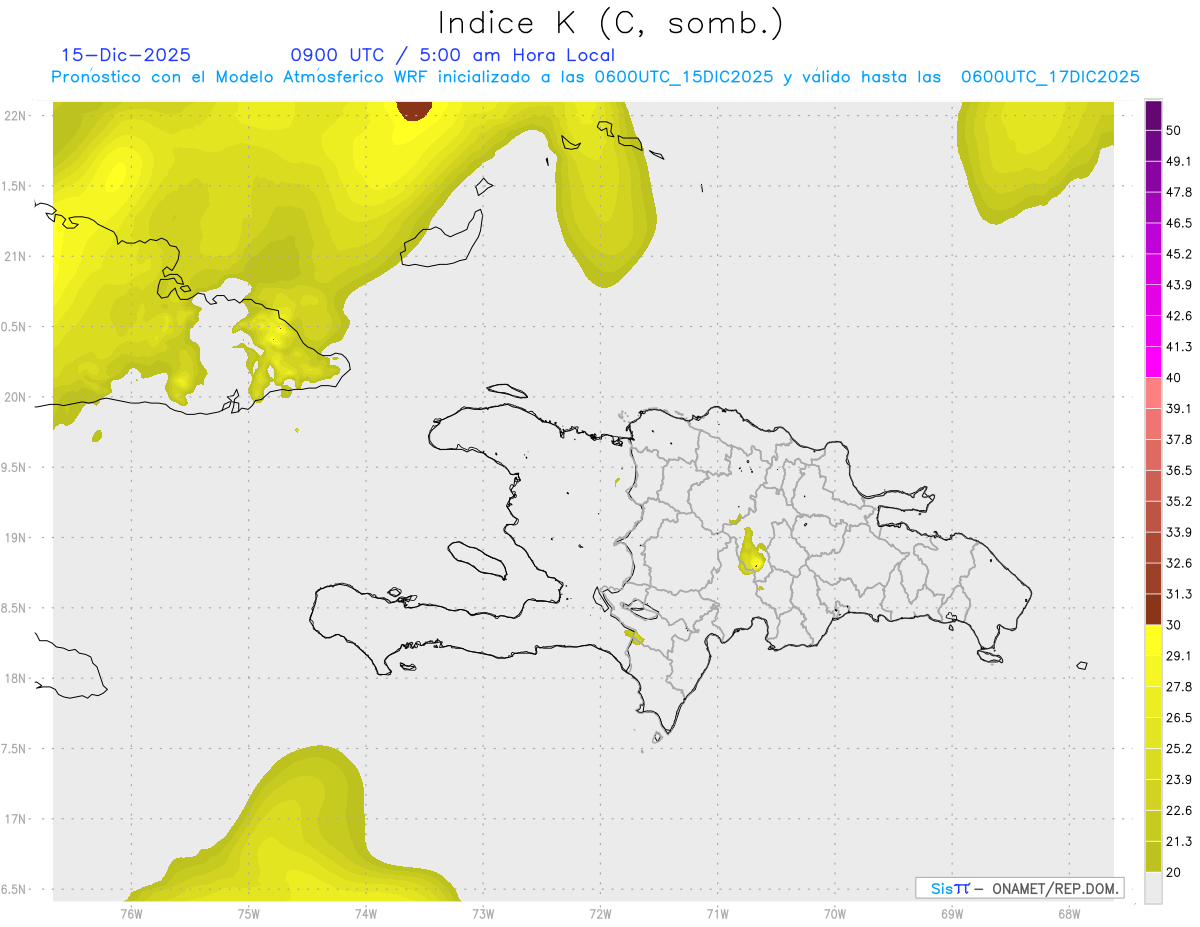This screenshot has width=1200, height=927.
Task: Click the colorbar value '46.5'
Action: (1179, 223)
